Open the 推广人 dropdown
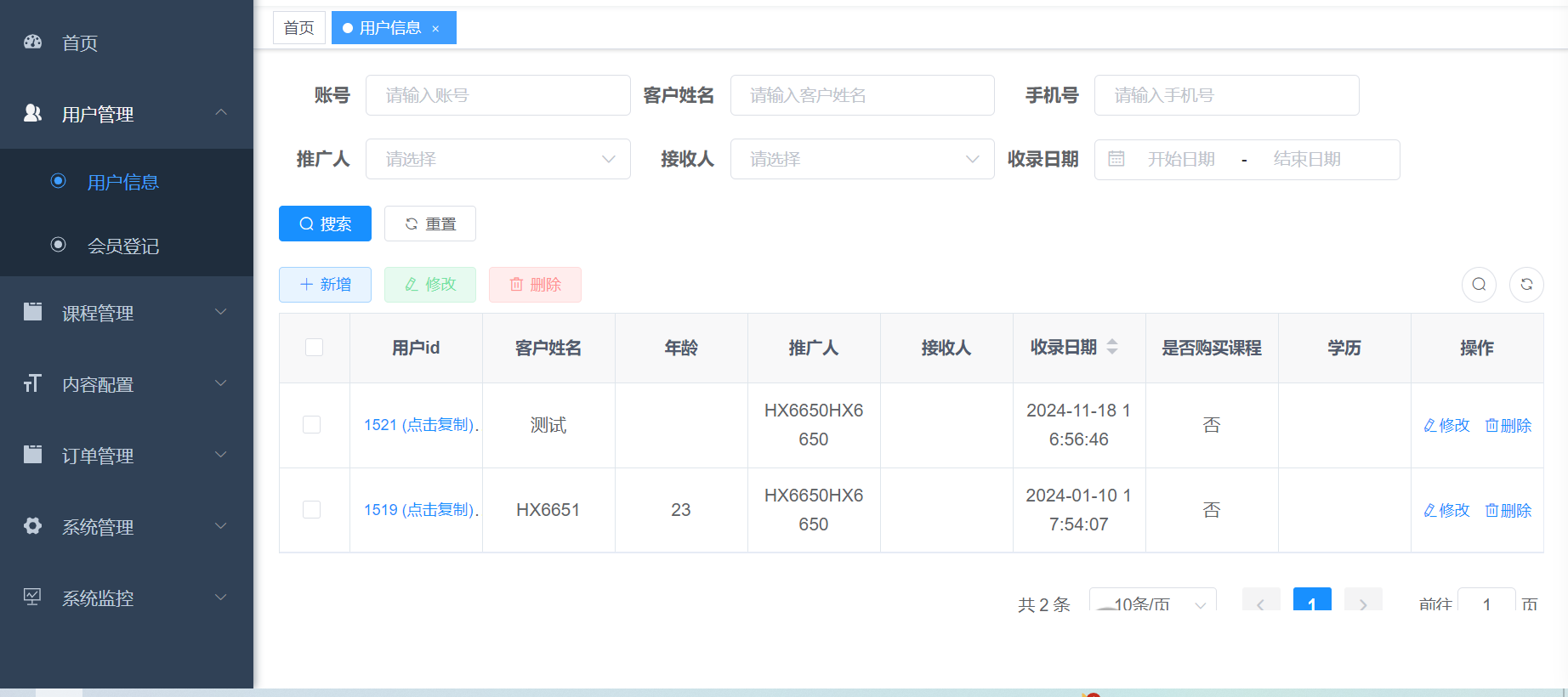Image resolution: width=1568 pixels, height=697 pixels. click(x=497, y=159)
